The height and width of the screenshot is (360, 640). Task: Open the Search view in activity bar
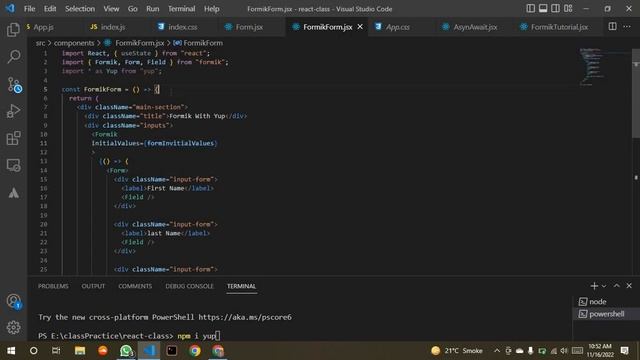13,57
